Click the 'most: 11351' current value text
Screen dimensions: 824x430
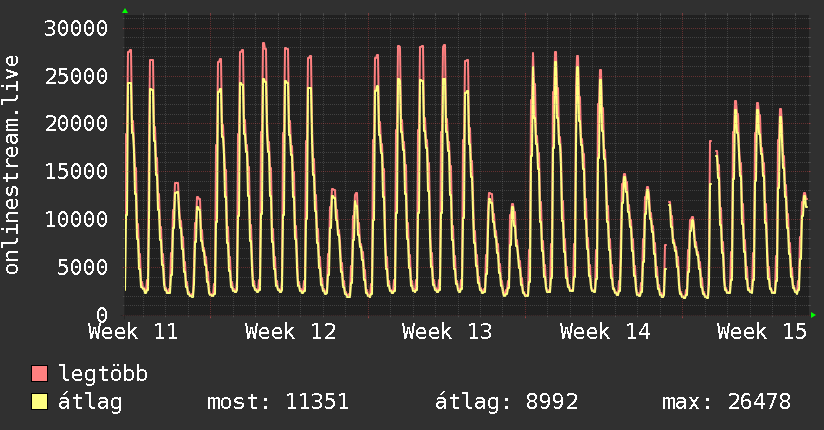(x=277, y=403)
